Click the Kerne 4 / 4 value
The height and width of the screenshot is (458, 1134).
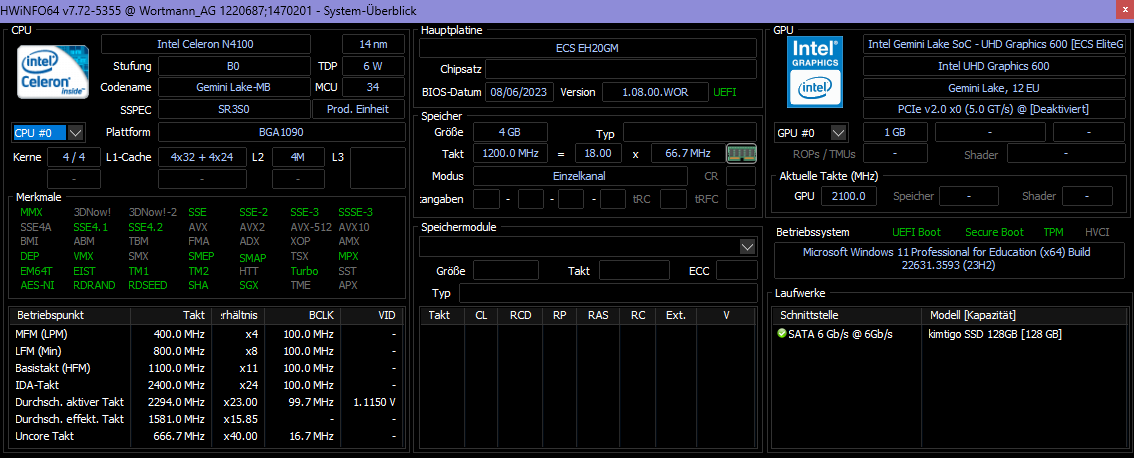(x=74, y=157)
